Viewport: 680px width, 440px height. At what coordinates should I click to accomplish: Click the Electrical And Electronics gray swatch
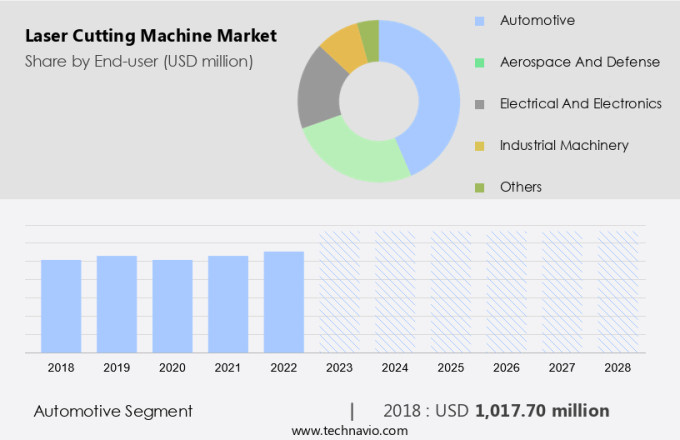coord(479,104)
